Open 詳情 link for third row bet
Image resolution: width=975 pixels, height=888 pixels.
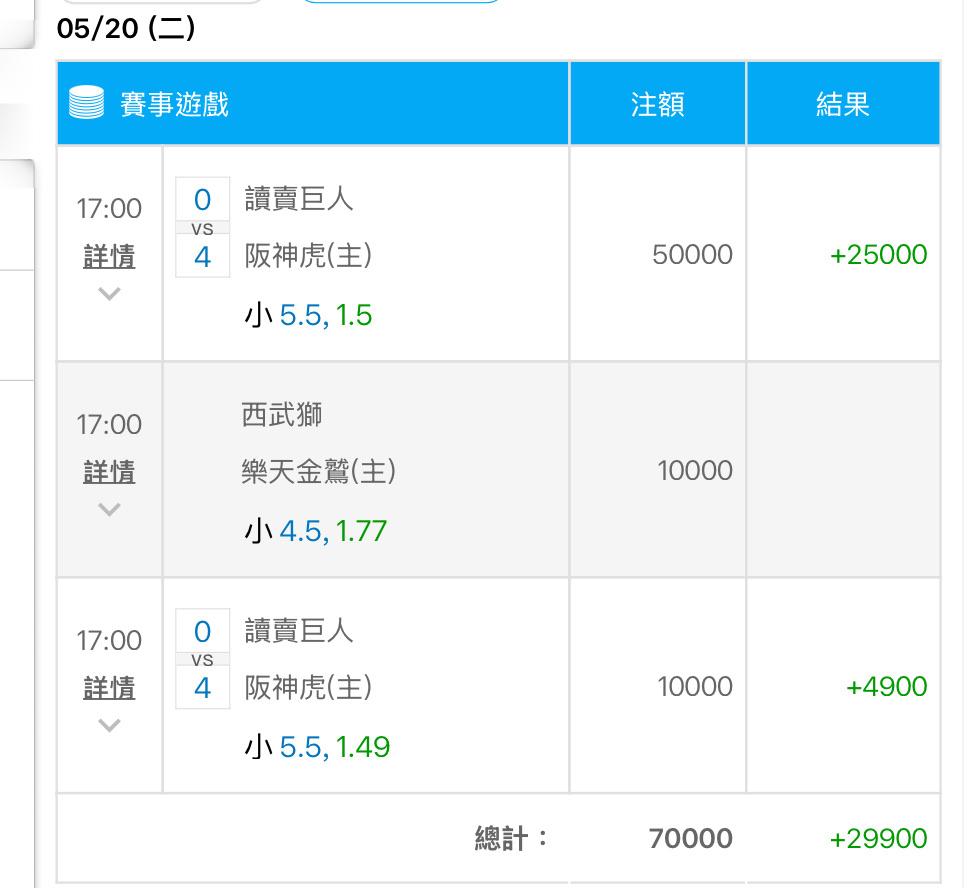pyautogui.click(x=109, y=688)
